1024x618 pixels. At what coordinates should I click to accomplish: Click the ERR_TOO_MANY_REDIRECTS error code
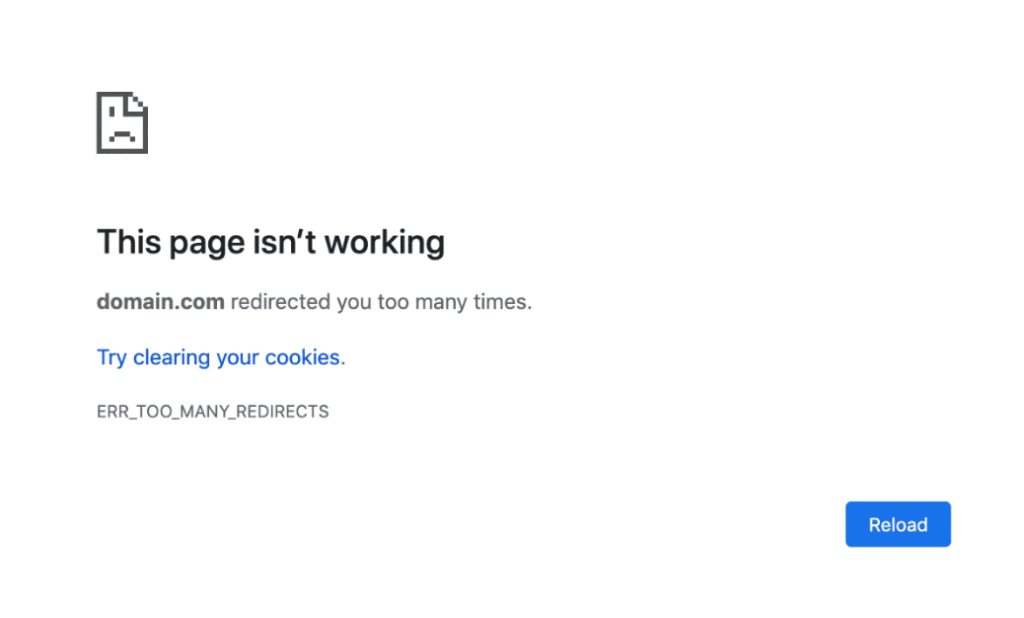coord(212,411)
